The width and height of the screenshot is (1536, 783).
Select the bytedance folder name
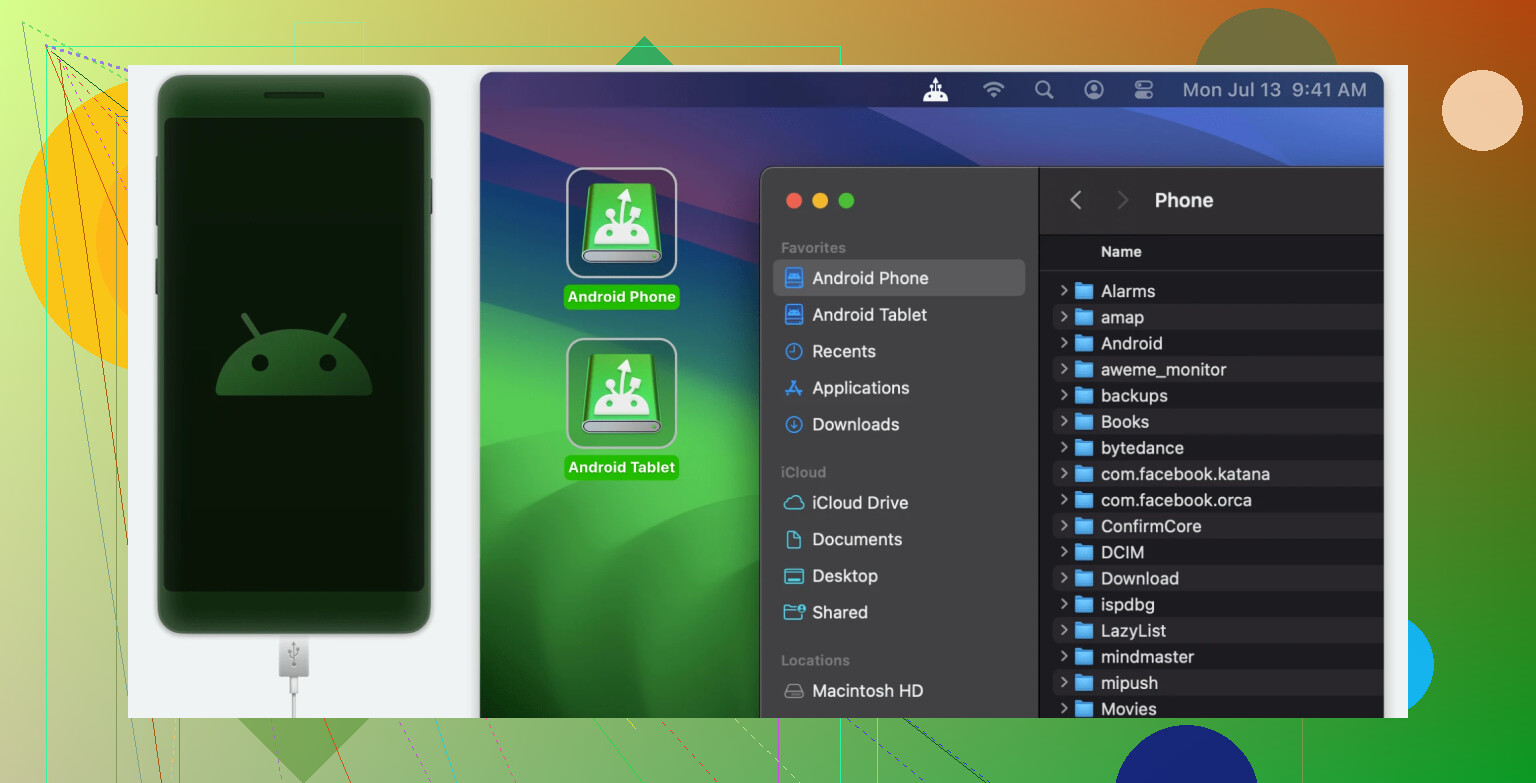coord(1142,448)
